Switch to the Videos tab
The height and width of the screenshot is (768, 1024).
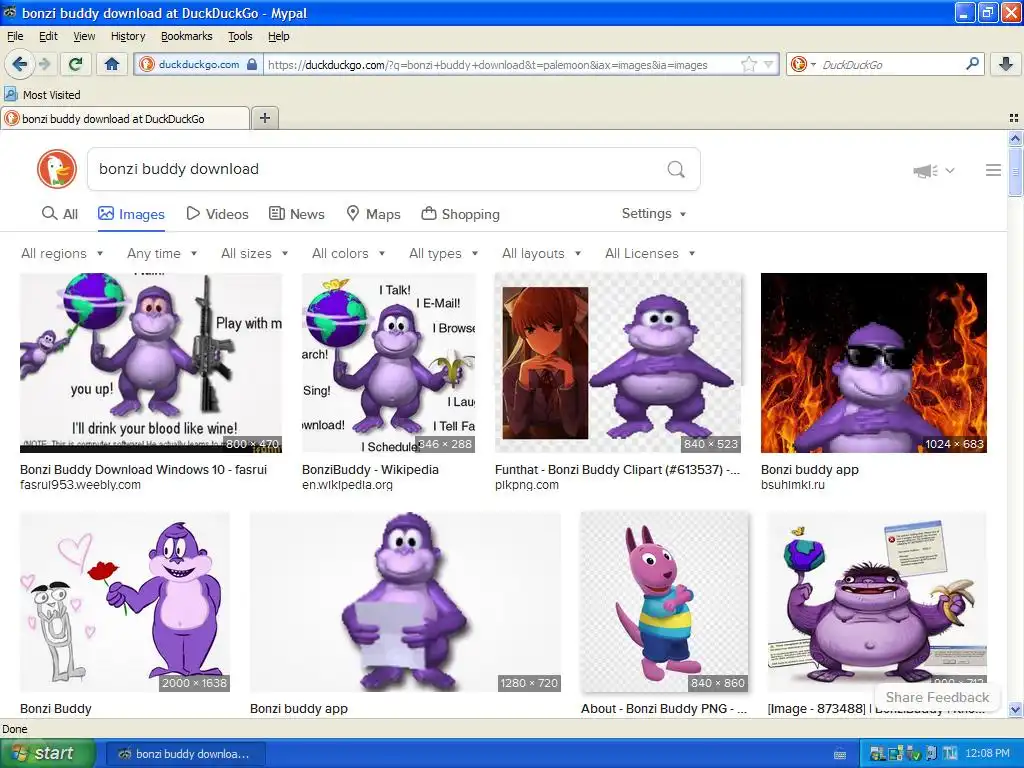(x=217, y=214)
